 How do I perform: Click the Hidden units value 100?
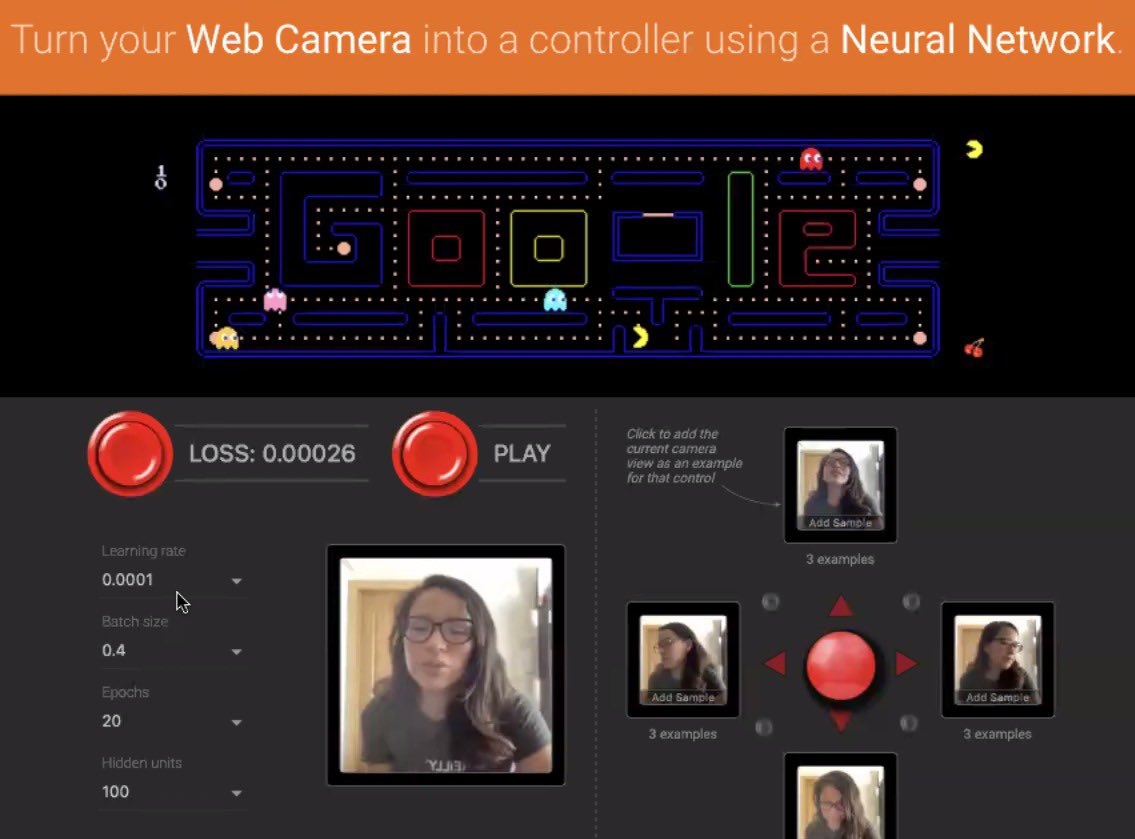coord(115,792)
